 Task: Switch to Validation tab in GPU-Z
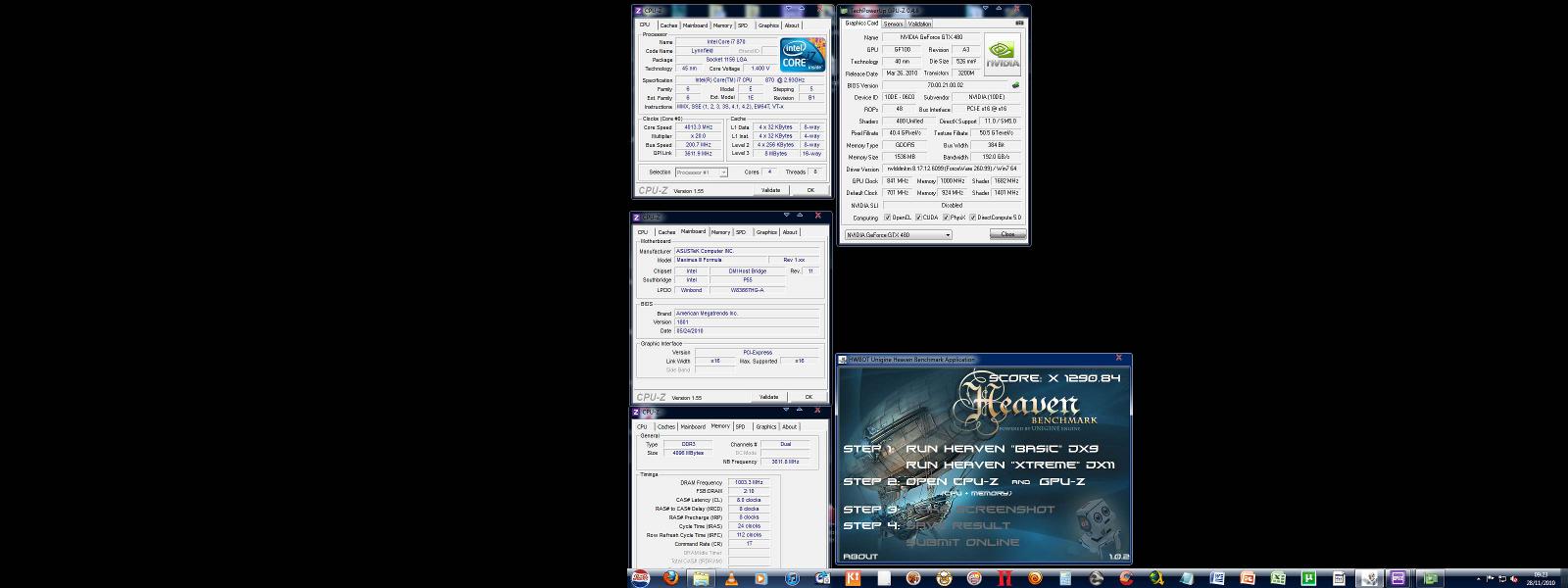[920, 24]
